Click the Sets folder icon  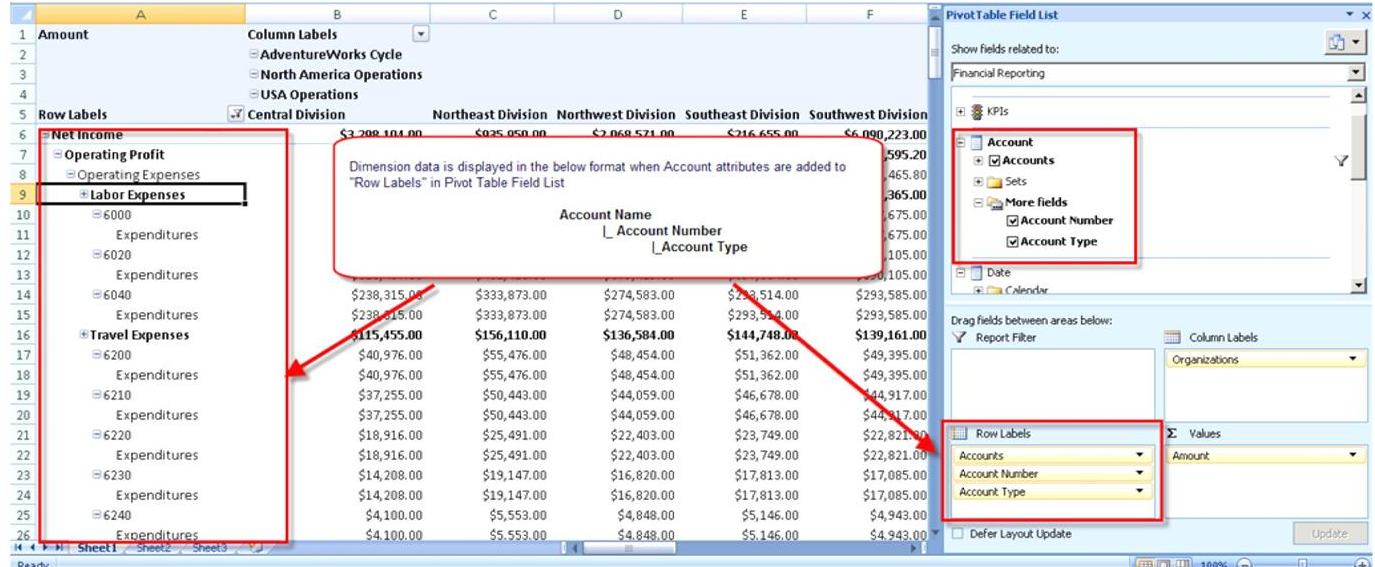995,182
